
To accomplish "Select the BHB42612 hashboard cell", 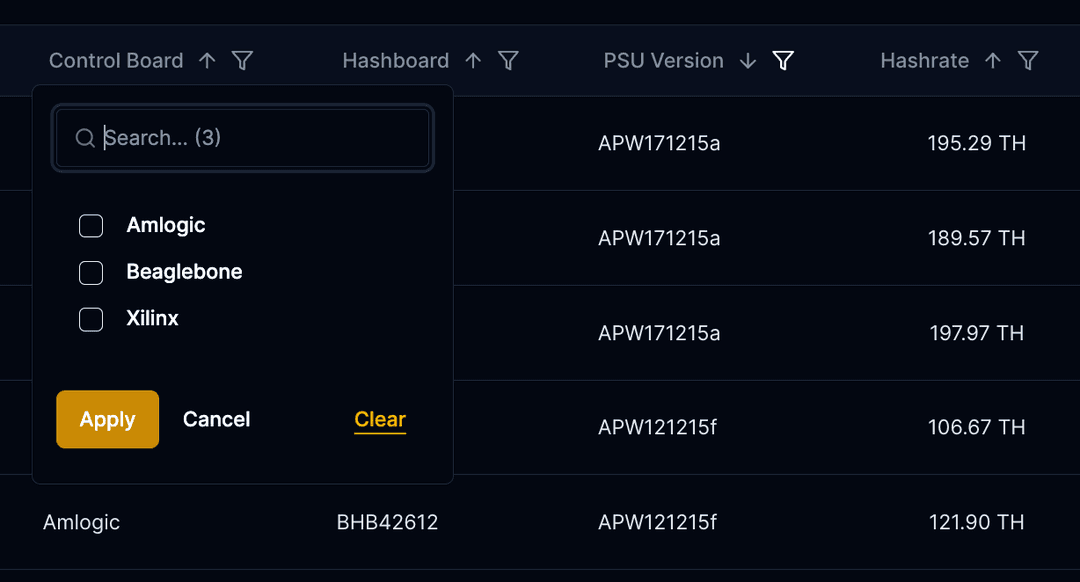I will coord(387,522).
